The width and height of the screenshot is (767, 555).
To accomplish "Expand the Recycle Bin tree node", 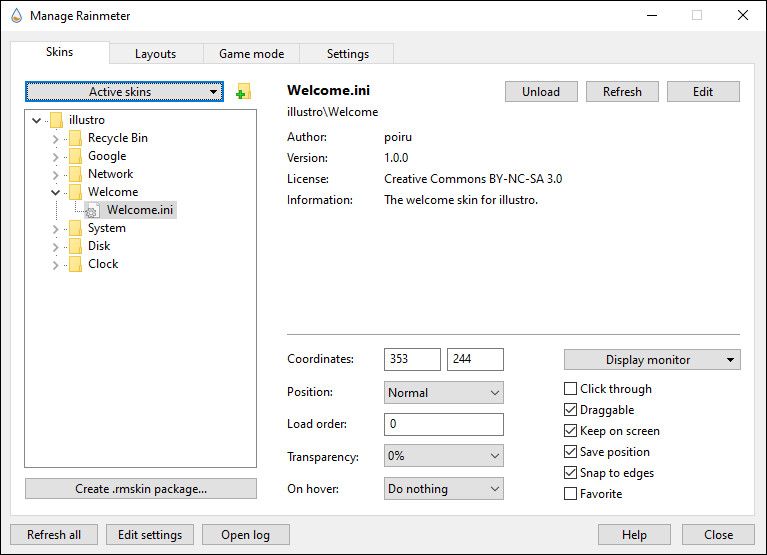I will [x=55, y=139].
